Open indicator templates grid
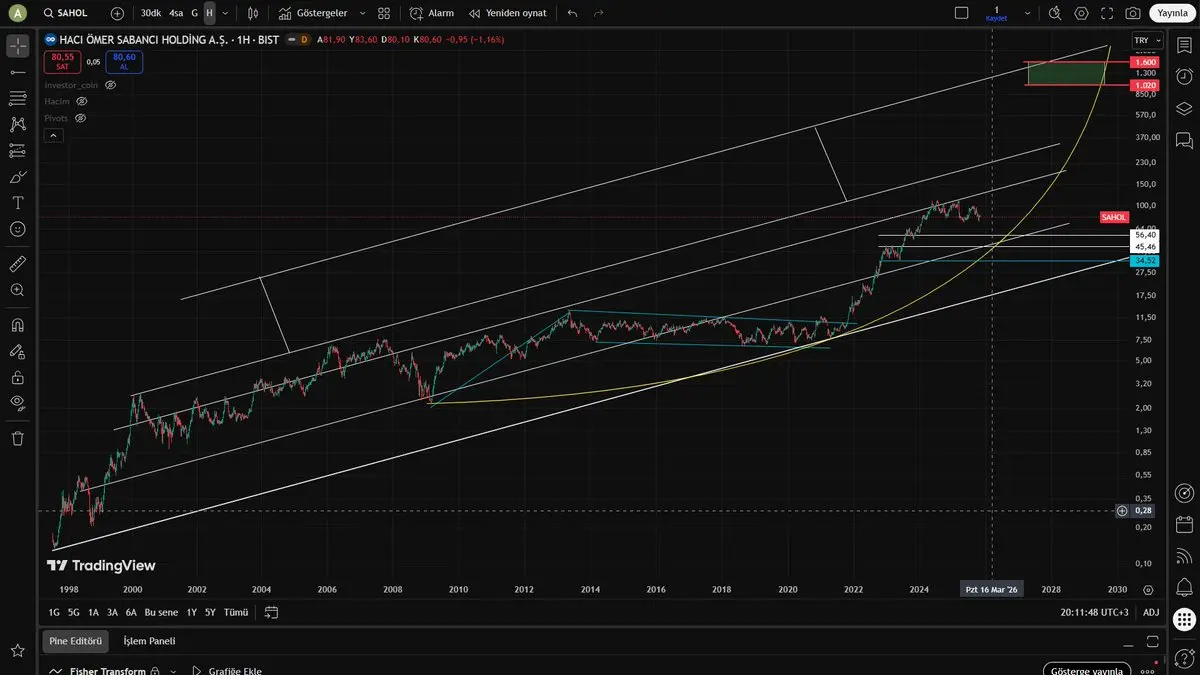1200x675 pixels. tap(384, 13)
